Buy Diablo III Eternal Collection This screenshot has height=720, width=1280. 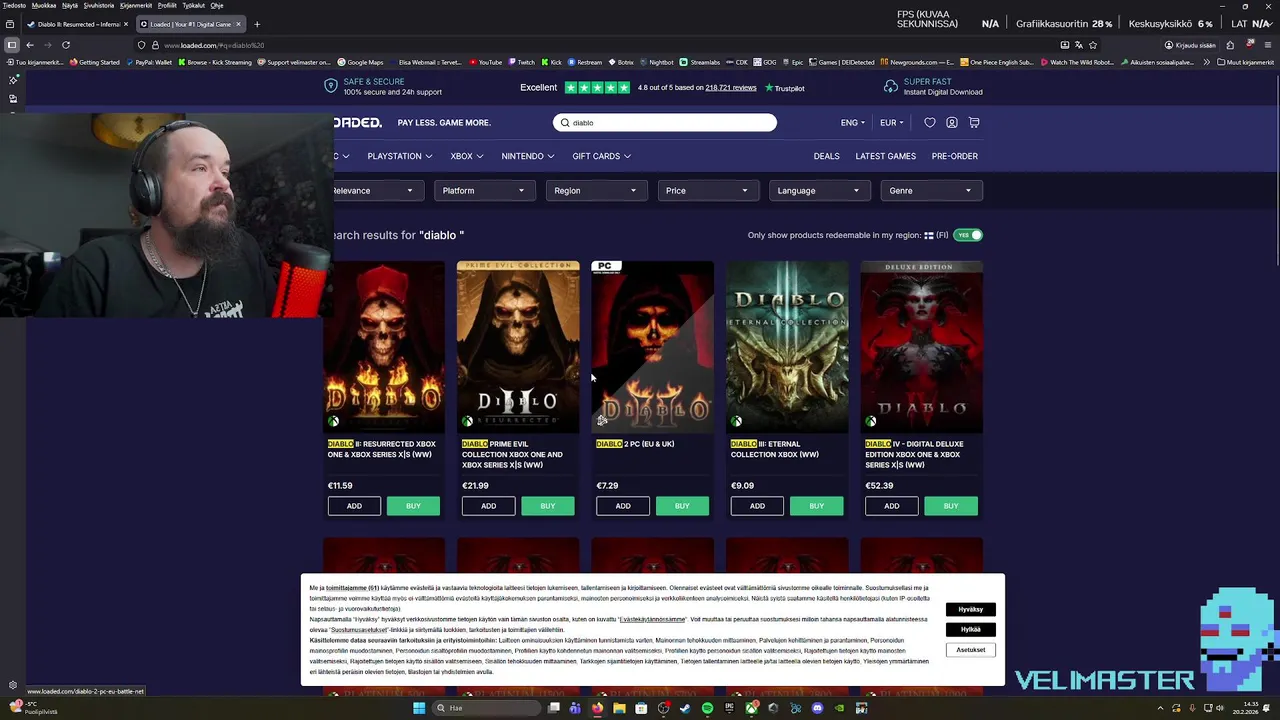(x=817, y=506)
